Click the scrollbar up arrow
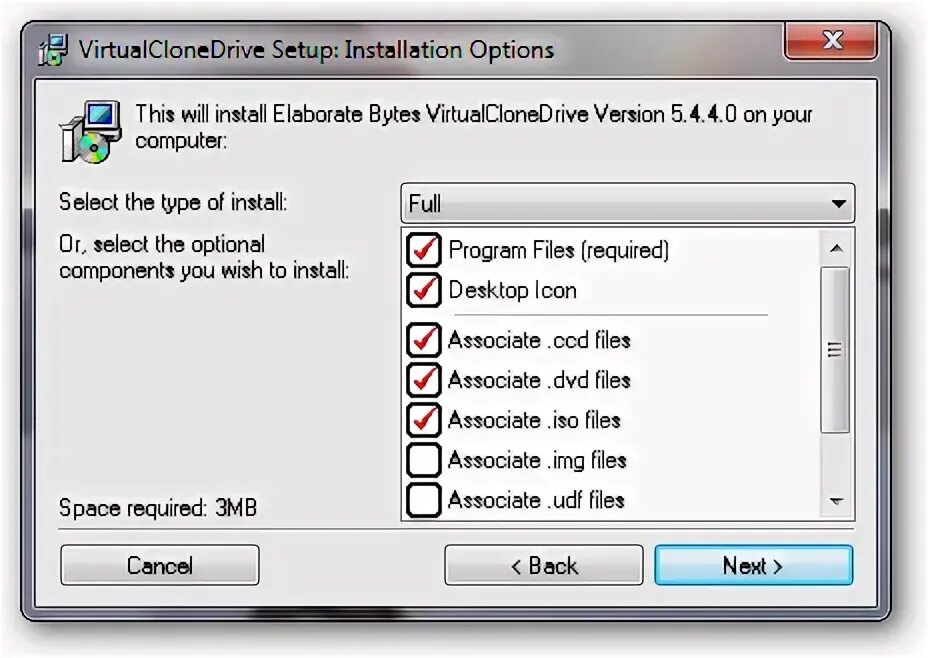The image size is (928, 658). click(x=836, y=249)
